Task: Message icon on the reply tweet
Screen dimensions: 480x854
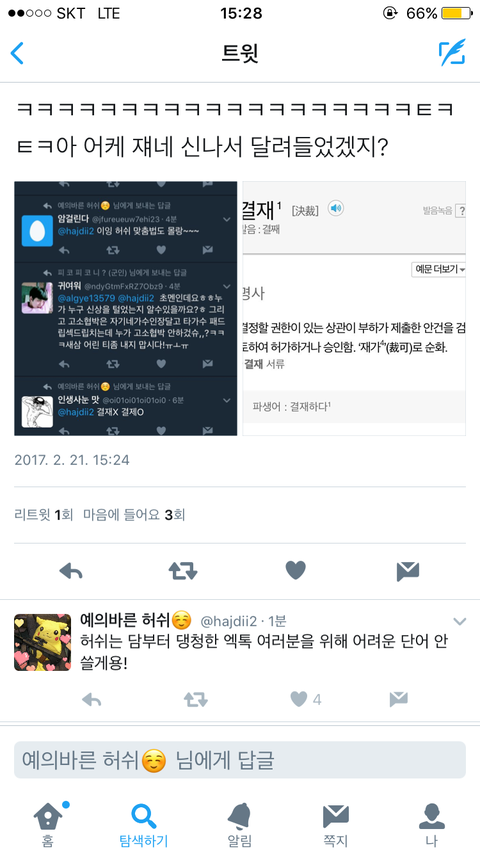Action: pyautogui.click(x=399, y=699)
